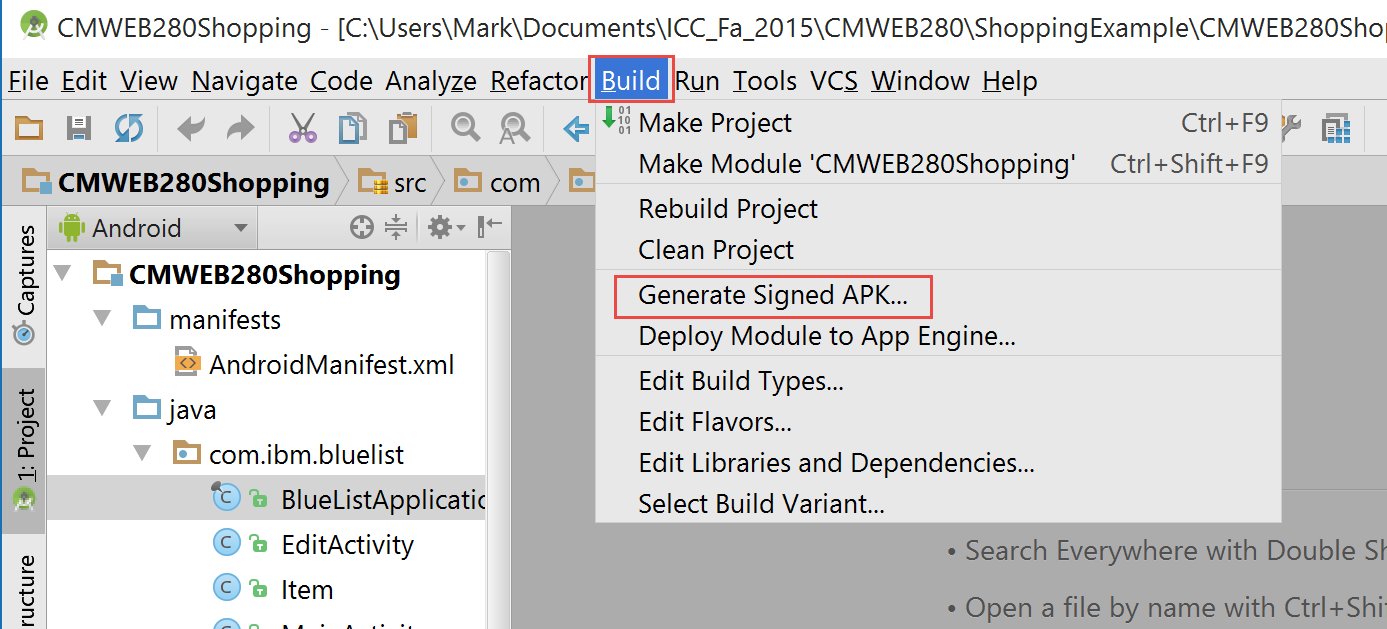Select Rebuild Project menu entry
Screen dimensions: 1387x629
pyautogui.click(x=938, y=209)
